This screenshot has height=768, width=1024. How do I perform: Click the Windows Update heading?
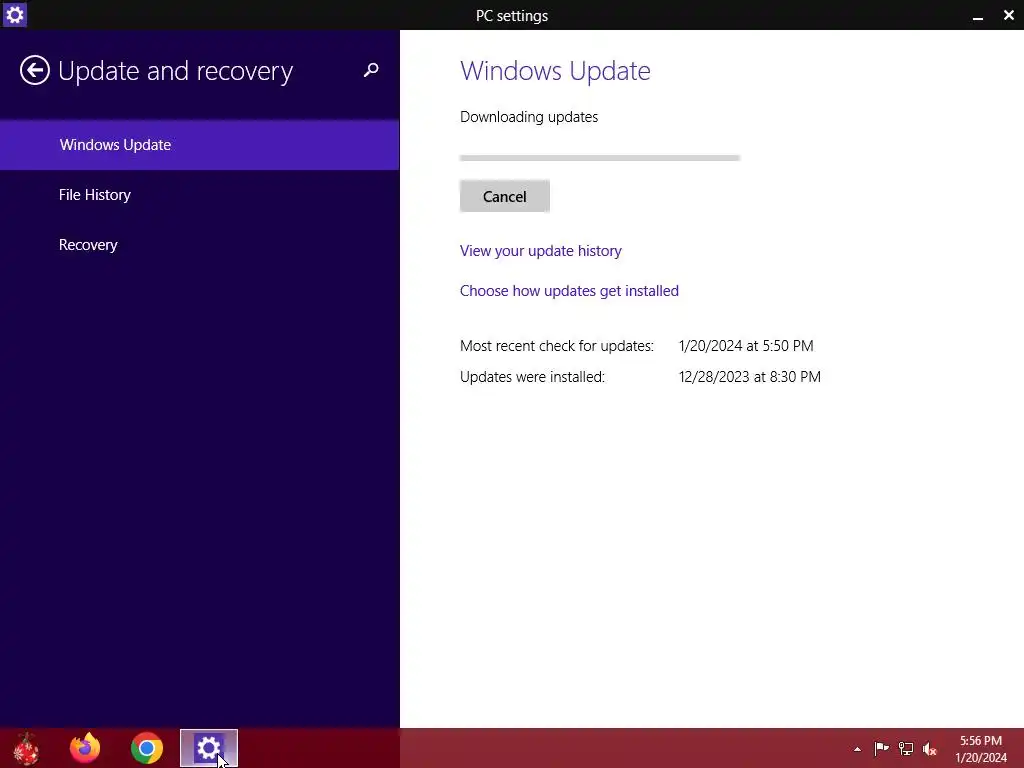point(555,71)
